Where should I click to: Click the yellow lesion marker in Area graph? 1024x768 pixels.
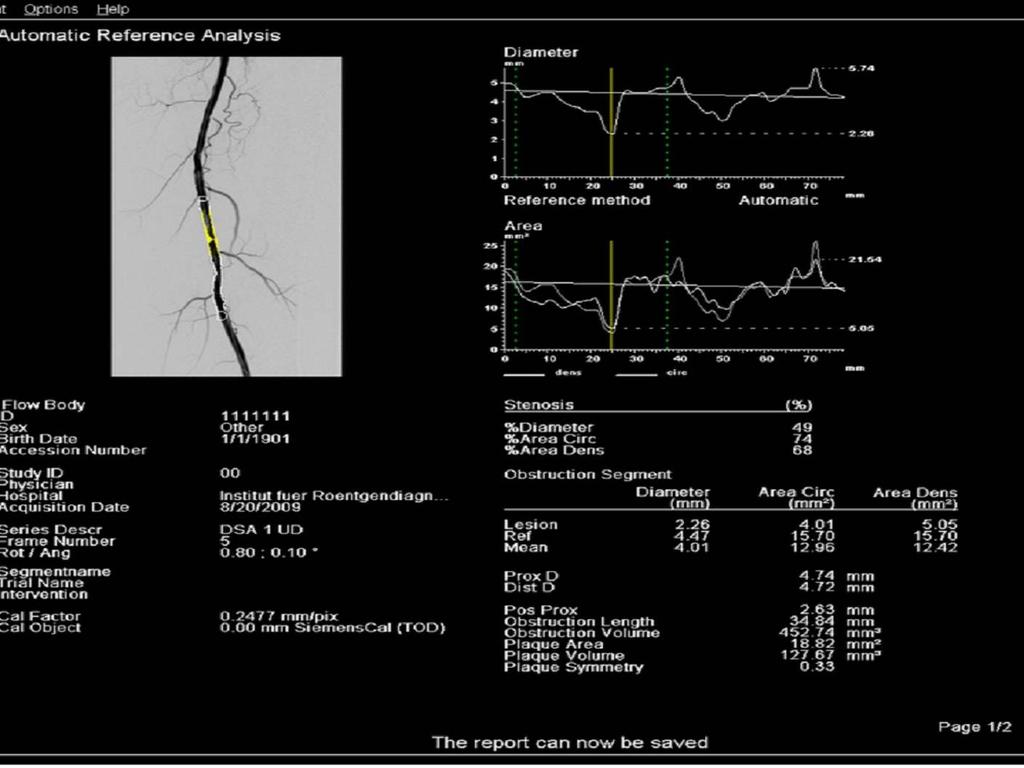point(613,295)
